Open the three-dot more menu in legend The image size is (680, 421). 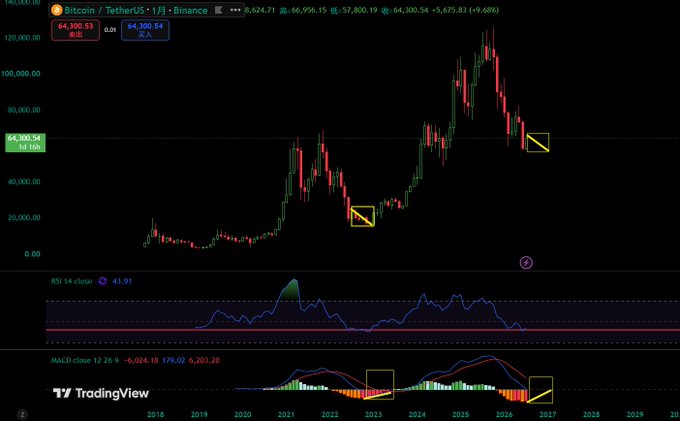click(x=235, y=10)
